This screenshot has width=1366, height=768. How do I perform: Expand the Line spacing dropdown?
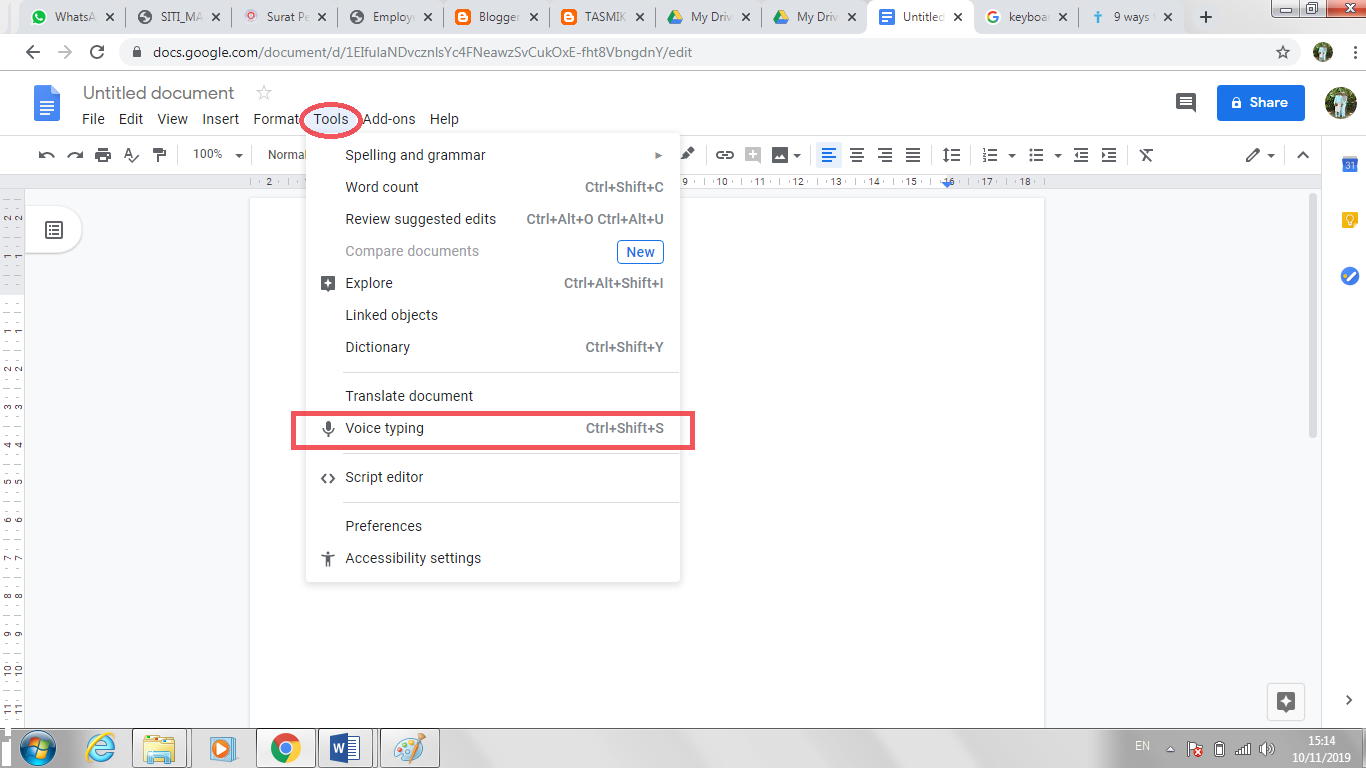951,154
